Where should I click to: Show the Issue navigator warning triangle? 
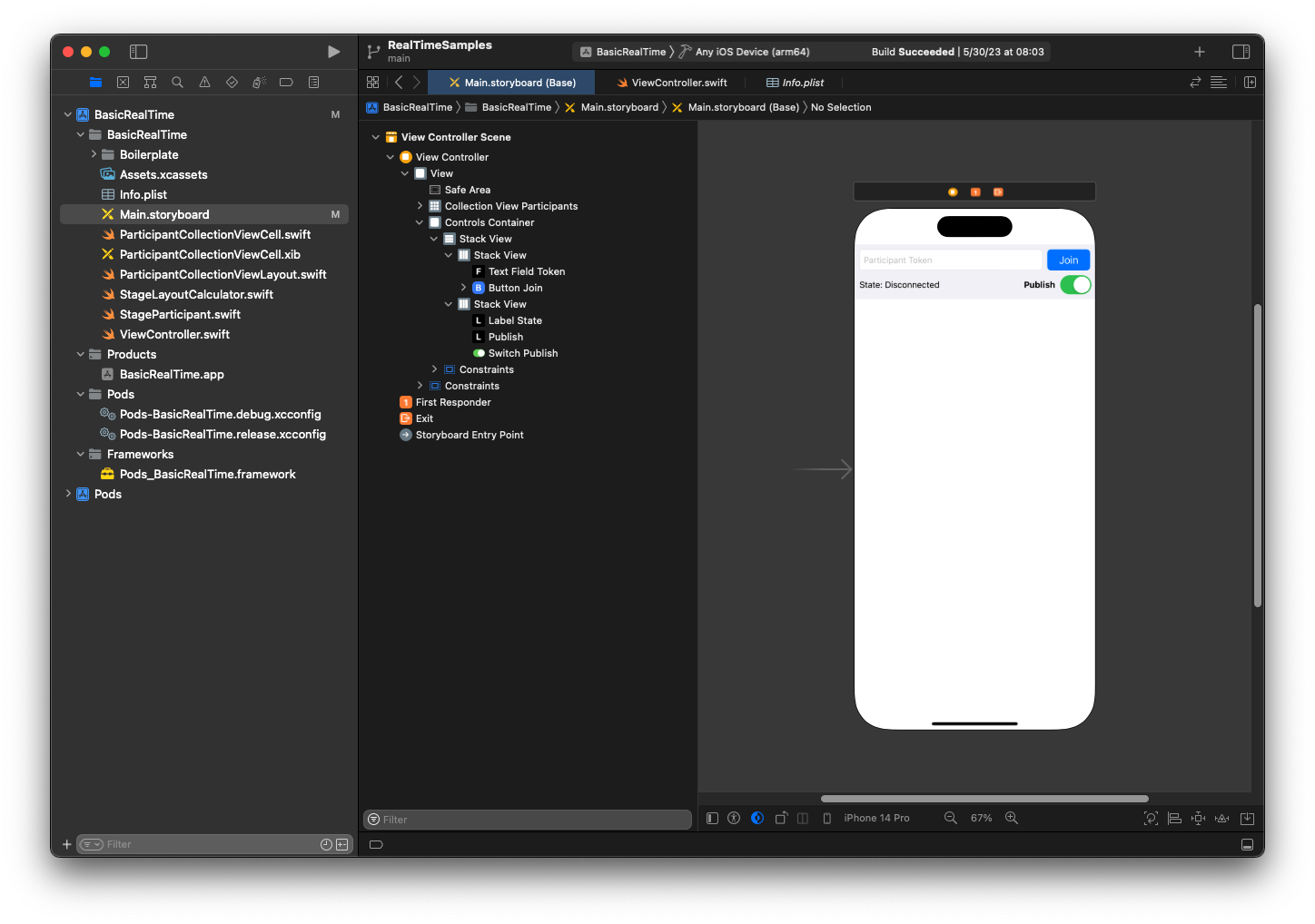[204, 82]
